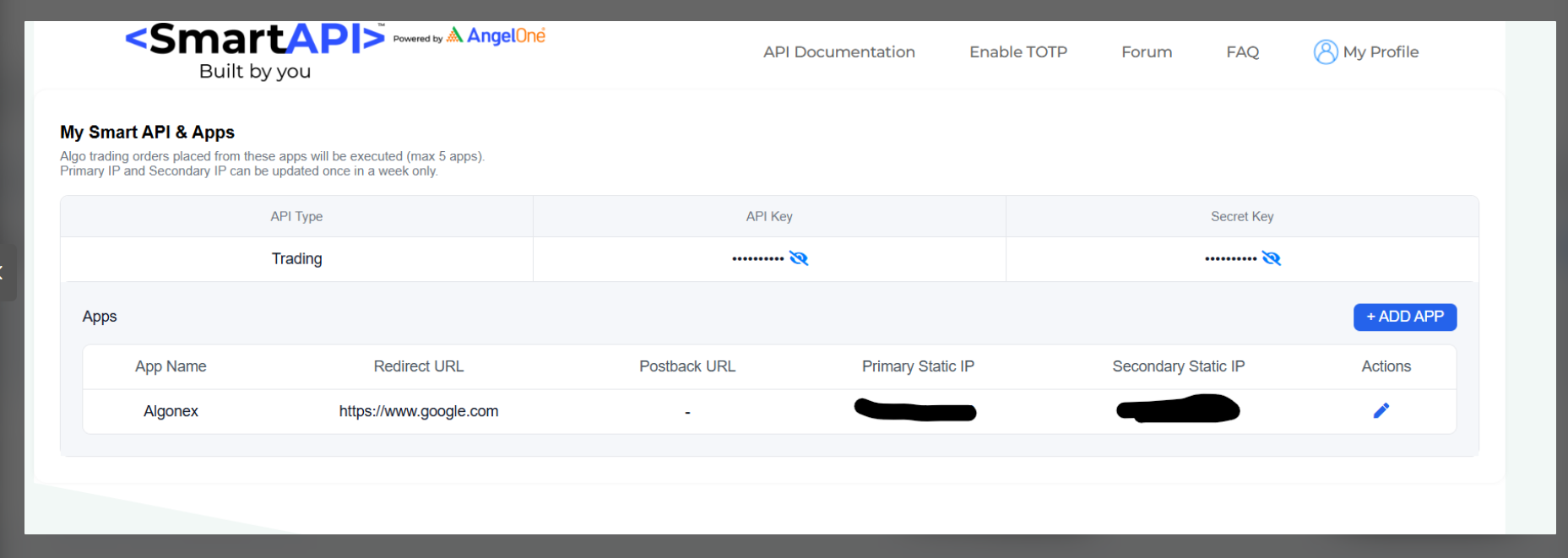Click the masked API Key dots
The width and height of the screenshot is (1568, 558).
pos(757,258)
